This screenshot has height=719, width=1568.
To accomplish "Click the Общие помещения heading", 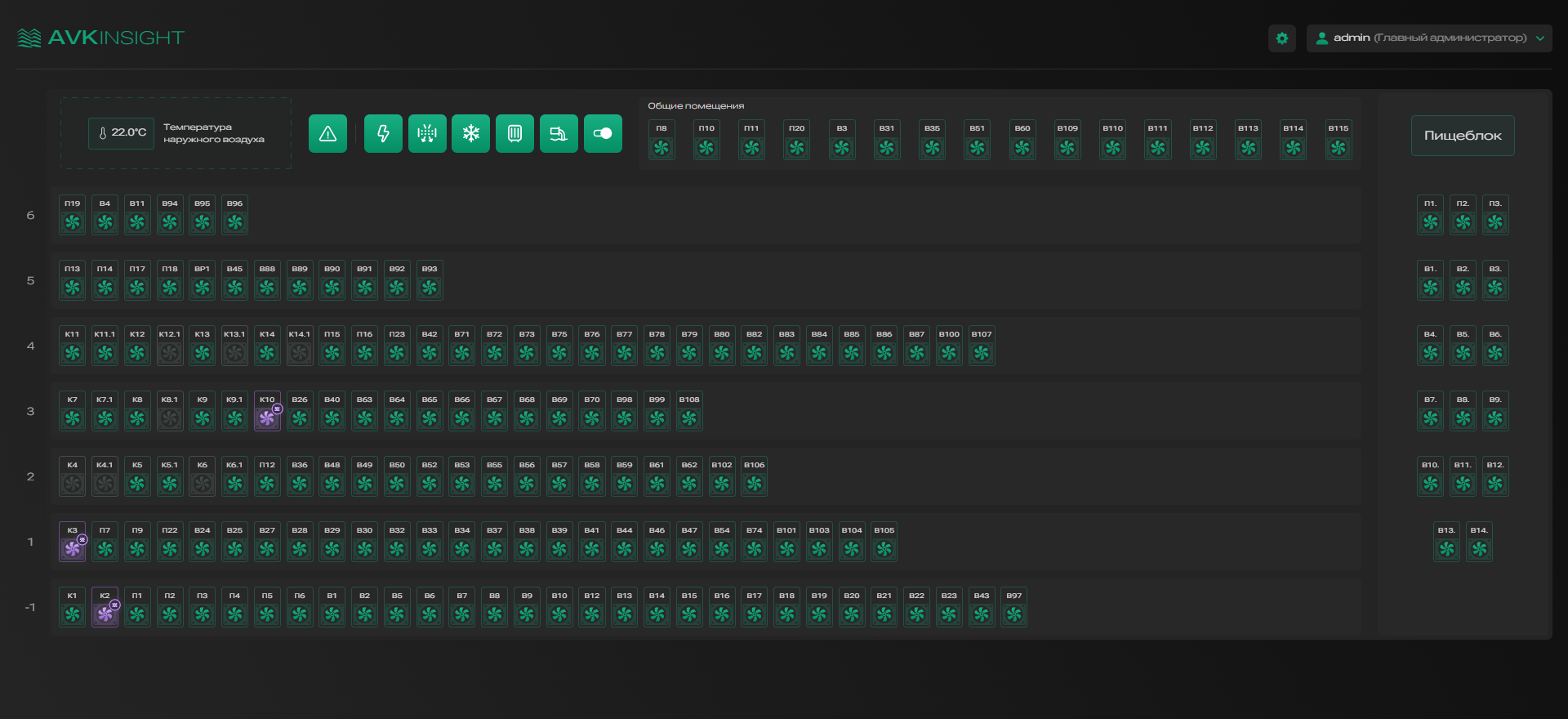I will (x=696, y=106).
